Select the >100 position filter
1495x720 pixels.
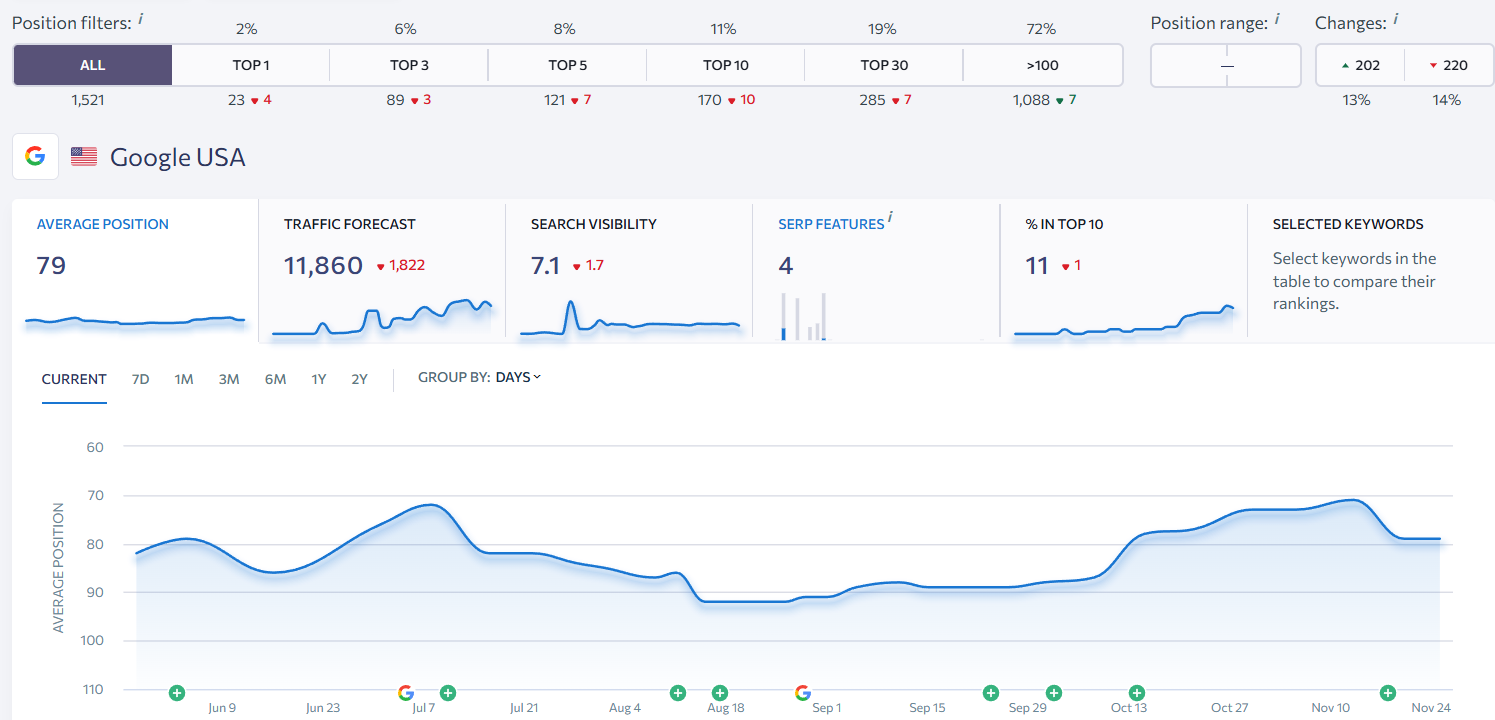click(1042, 65)
